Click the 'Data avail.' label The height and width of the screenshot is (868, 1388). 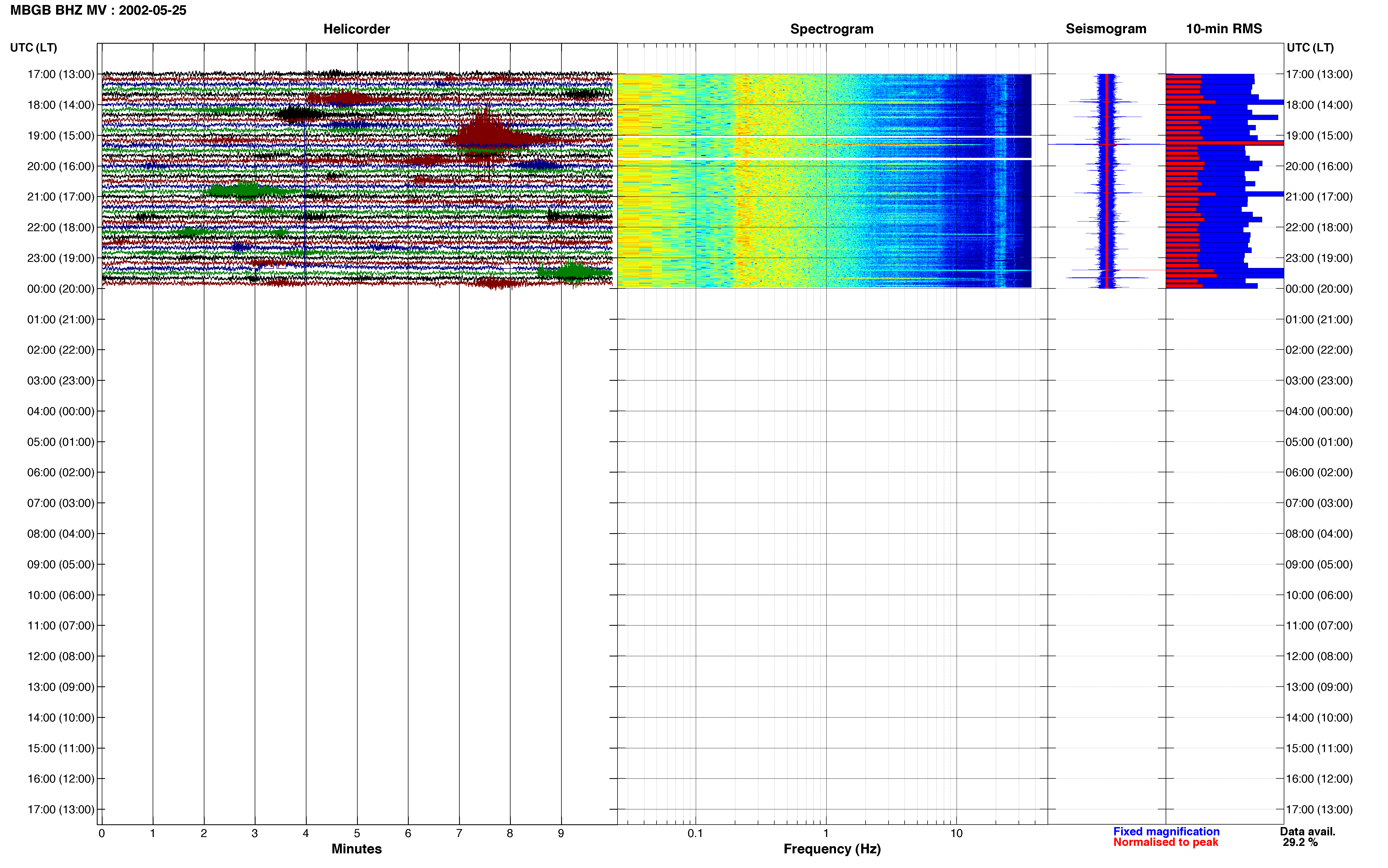(x=1308, y=831)
